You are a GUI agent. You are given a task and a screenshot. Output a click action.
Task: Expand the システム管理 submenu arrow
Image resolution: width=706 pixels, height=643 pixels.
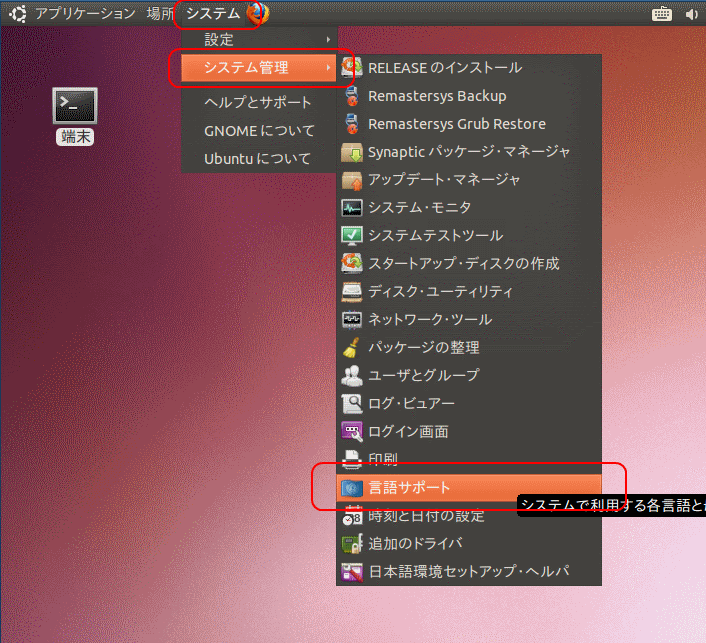329,68
